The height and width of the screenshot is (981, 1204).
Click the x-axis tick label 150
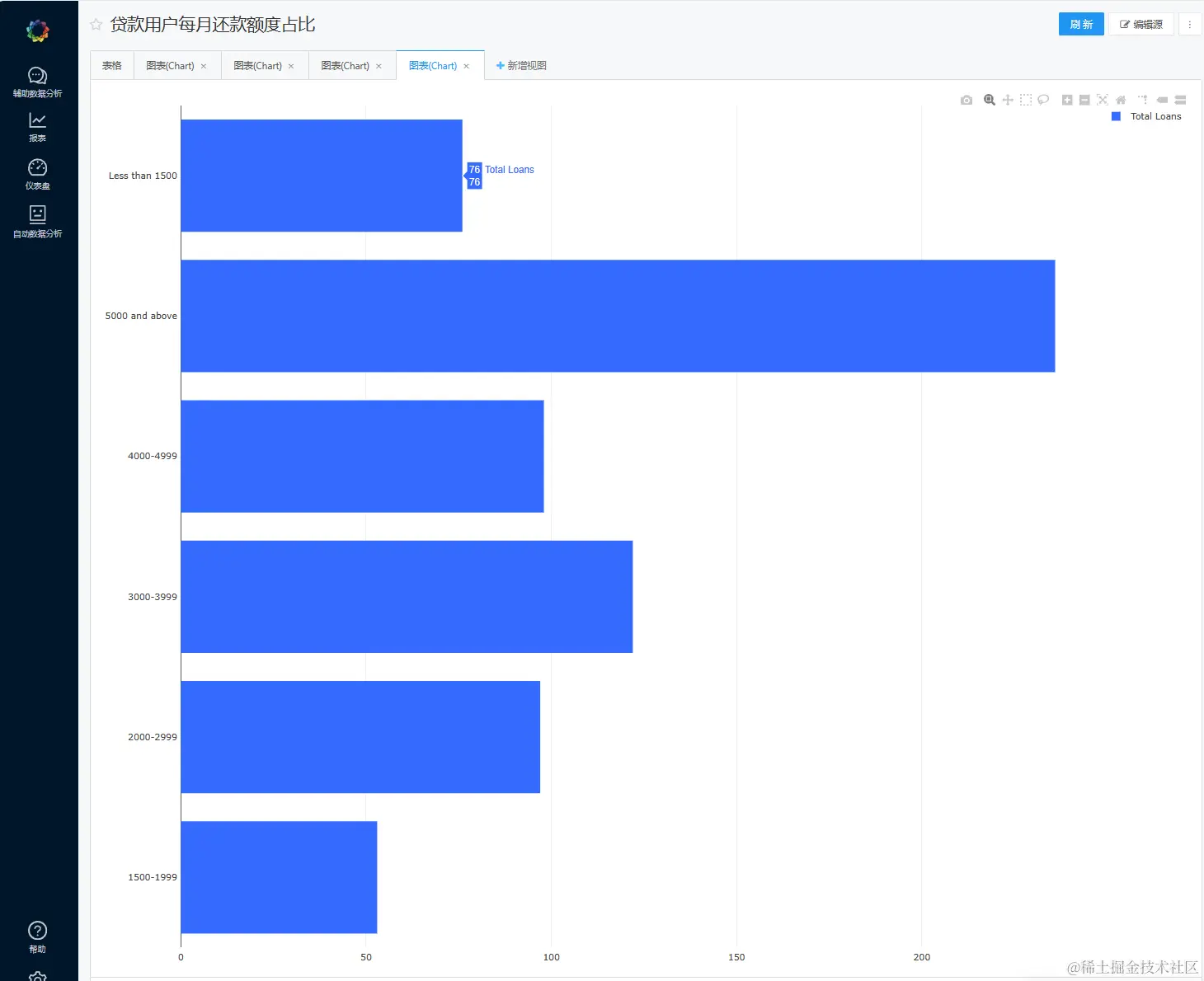pyautogui.click(x=736, y=957)
